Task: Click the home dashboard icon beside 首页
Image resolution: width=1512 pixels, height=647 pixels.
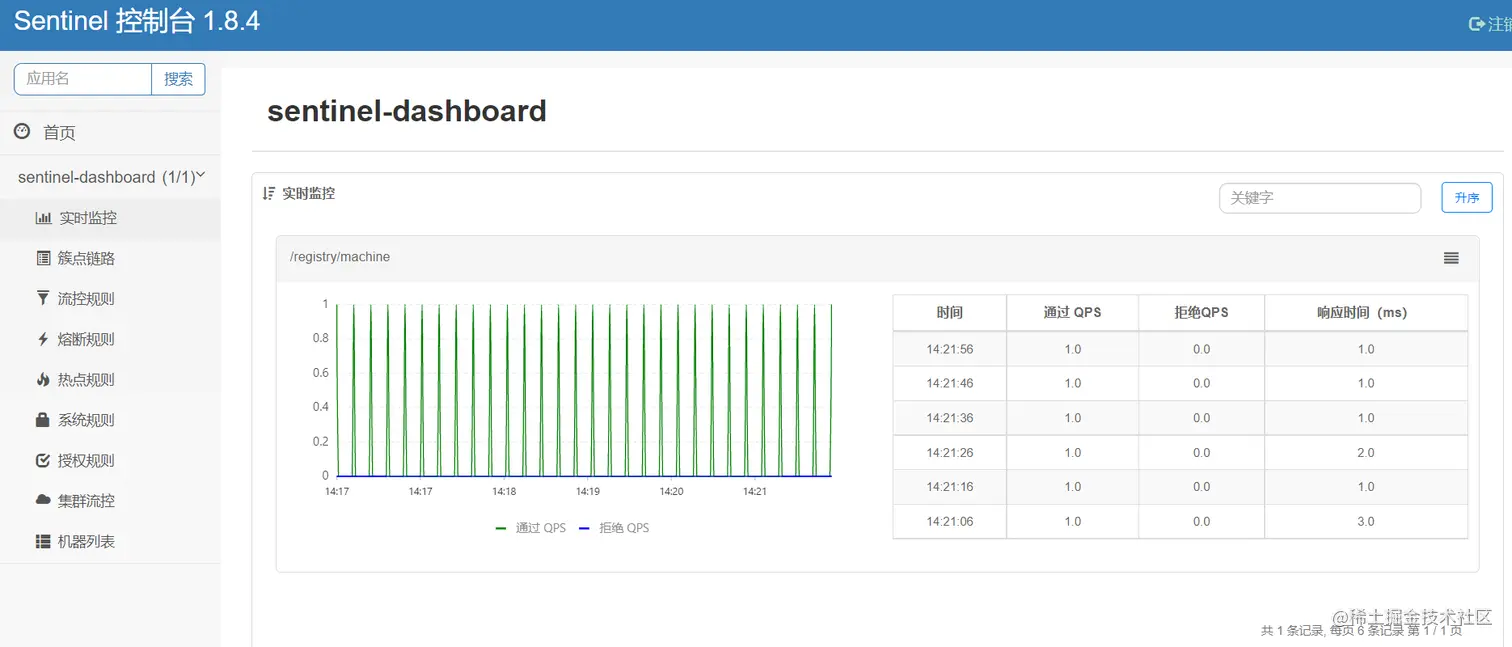Action: point(22,131)
